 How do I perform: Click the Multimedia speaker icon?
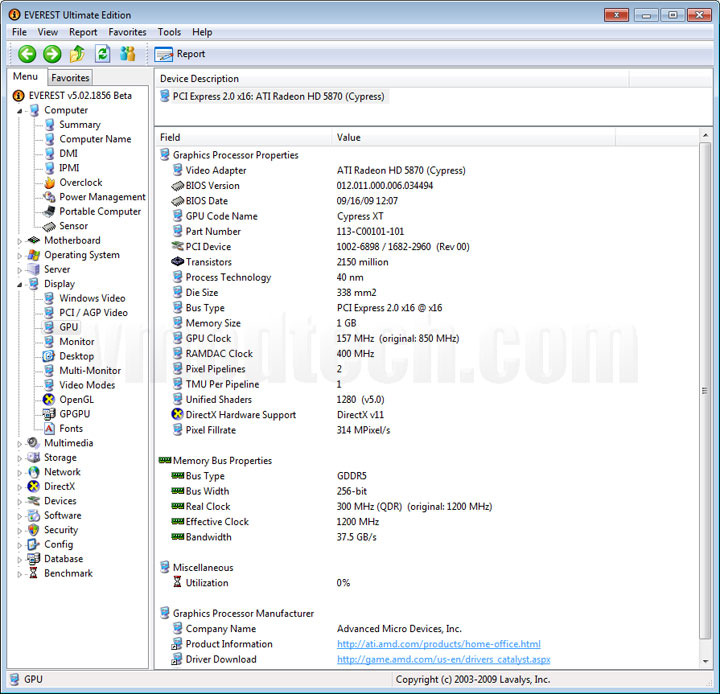pos(34,443)
